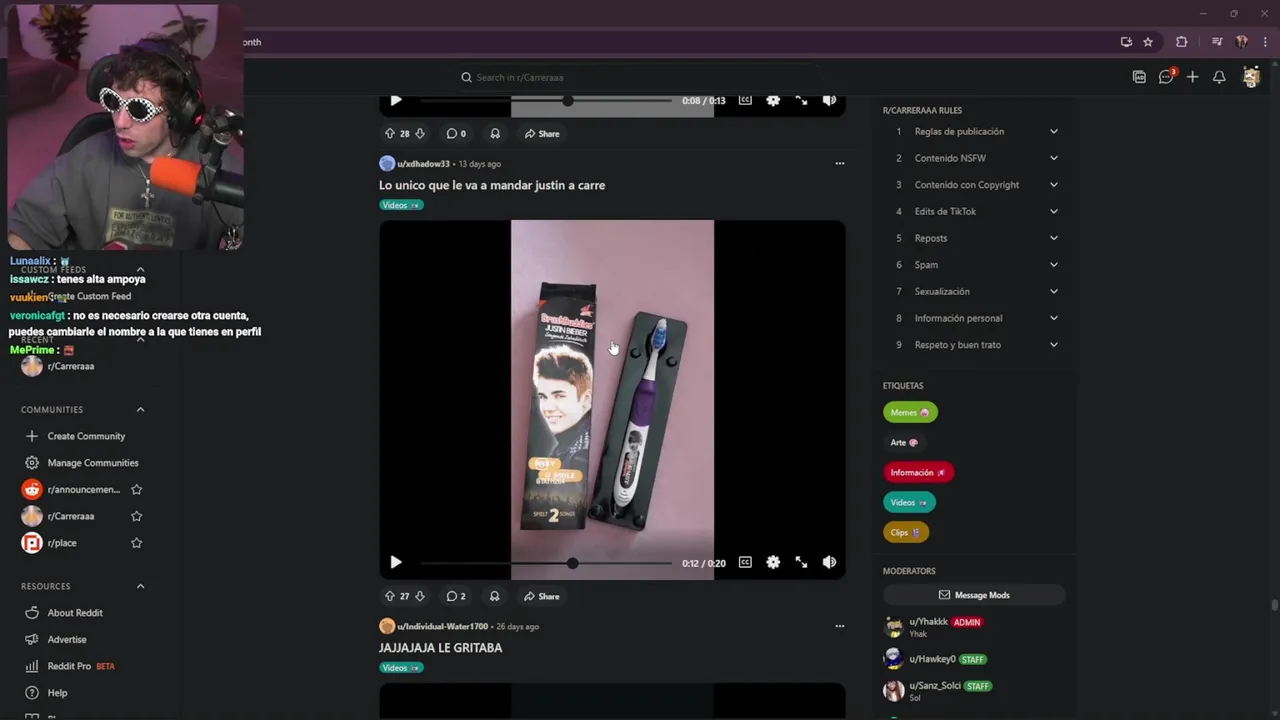Seek the toothbrush video progress bar
The width and height of the screenshot is (1280, 720).
546,563
